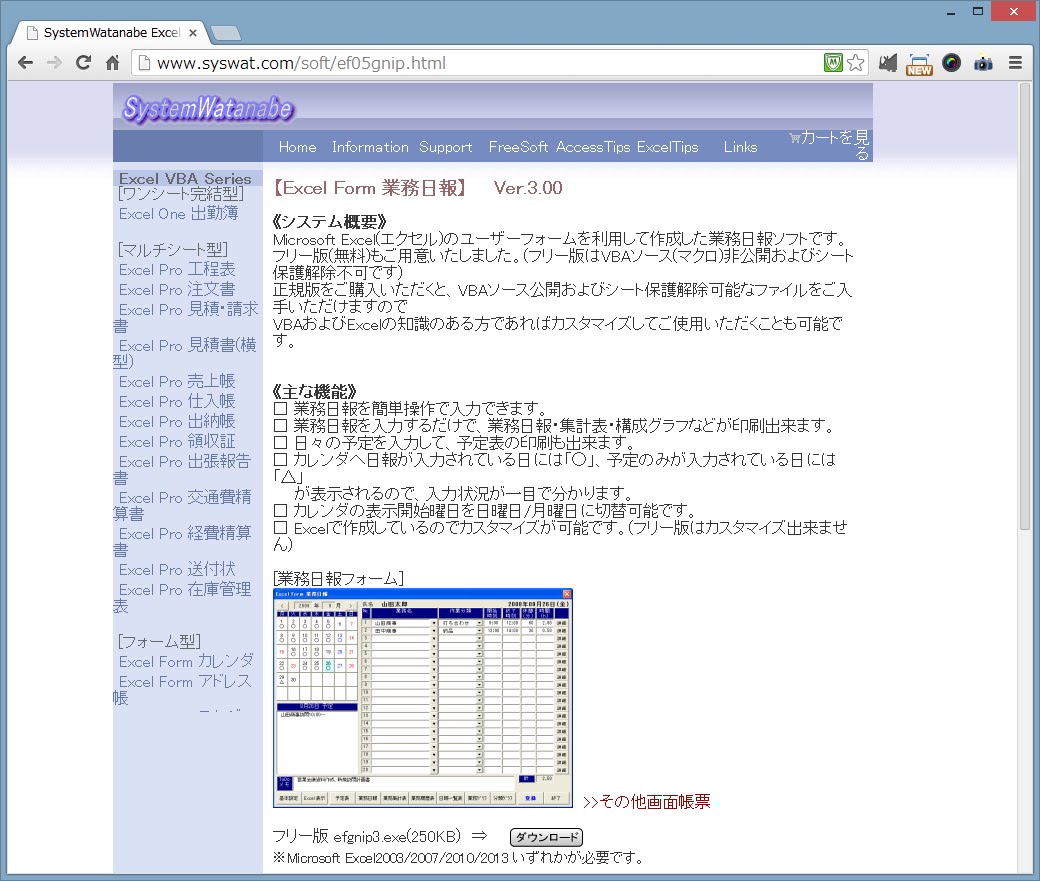Open Excel Pro 売上帳 sidebar link
The width and height of the screenshot is (1040, 881).
[177, 381]
